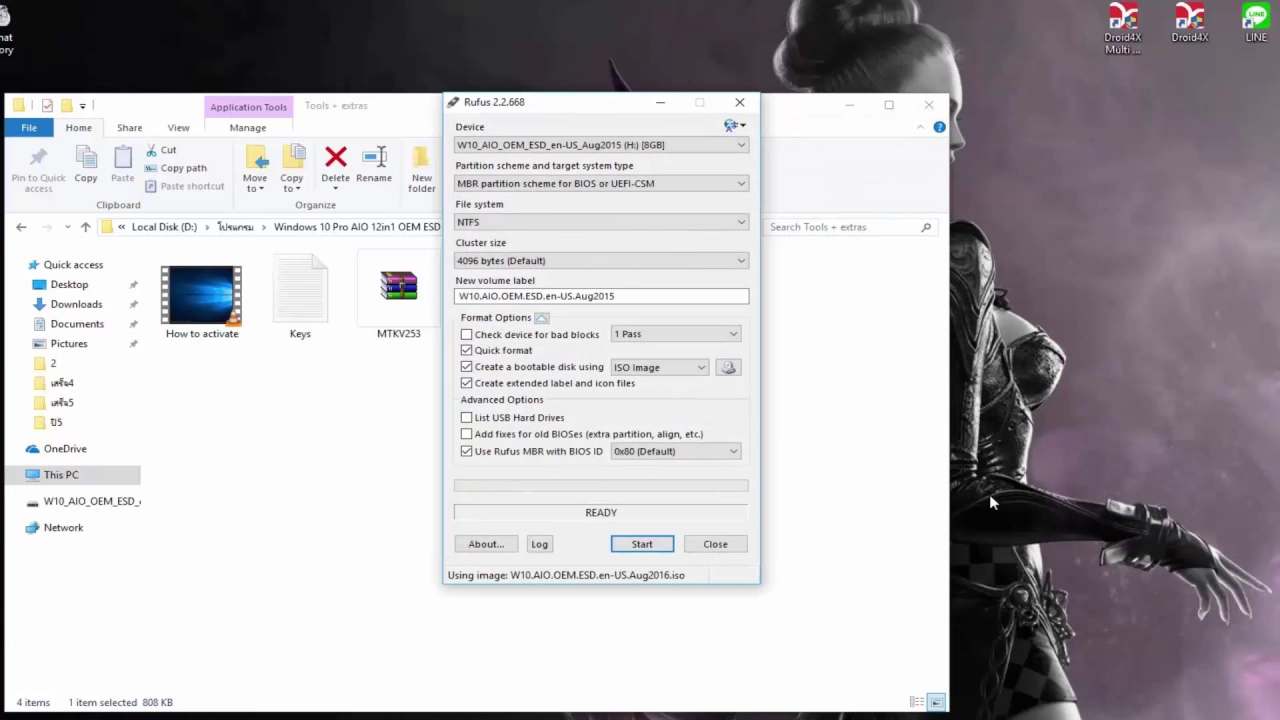Open the 0x80 (Default) BIOS ID dropdown

pyautogui.click(x=675, y=451)
